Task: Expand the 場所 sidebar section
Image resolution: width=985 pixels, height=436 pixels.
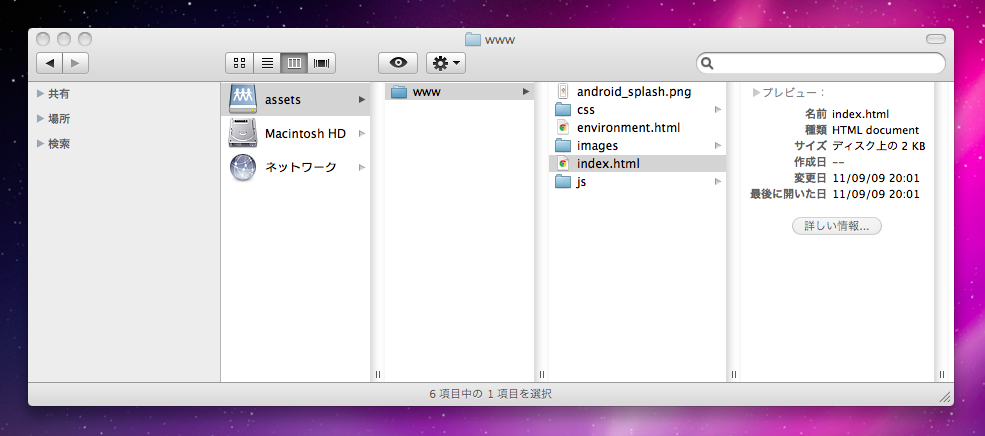Action: coord(41,118)
